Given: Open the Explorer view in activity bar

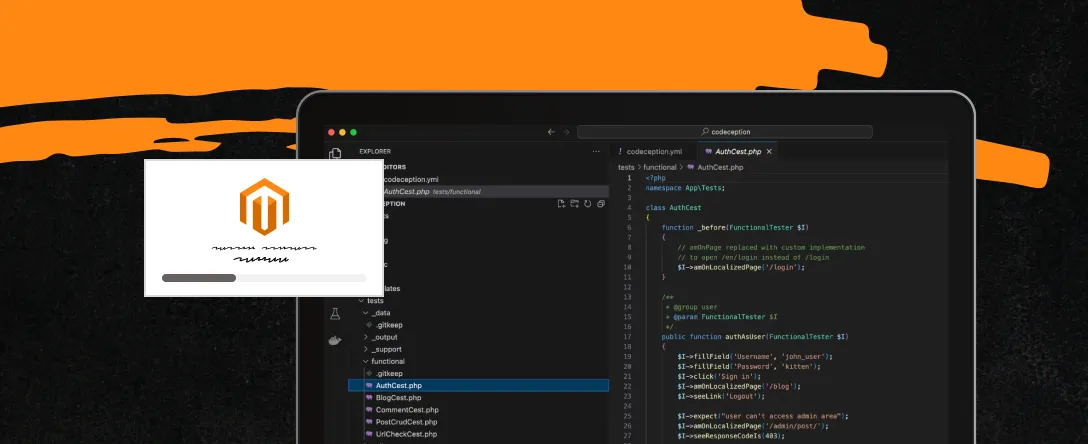Looking at the screenshot, I should pyautogui.click(x=335, y=152).
